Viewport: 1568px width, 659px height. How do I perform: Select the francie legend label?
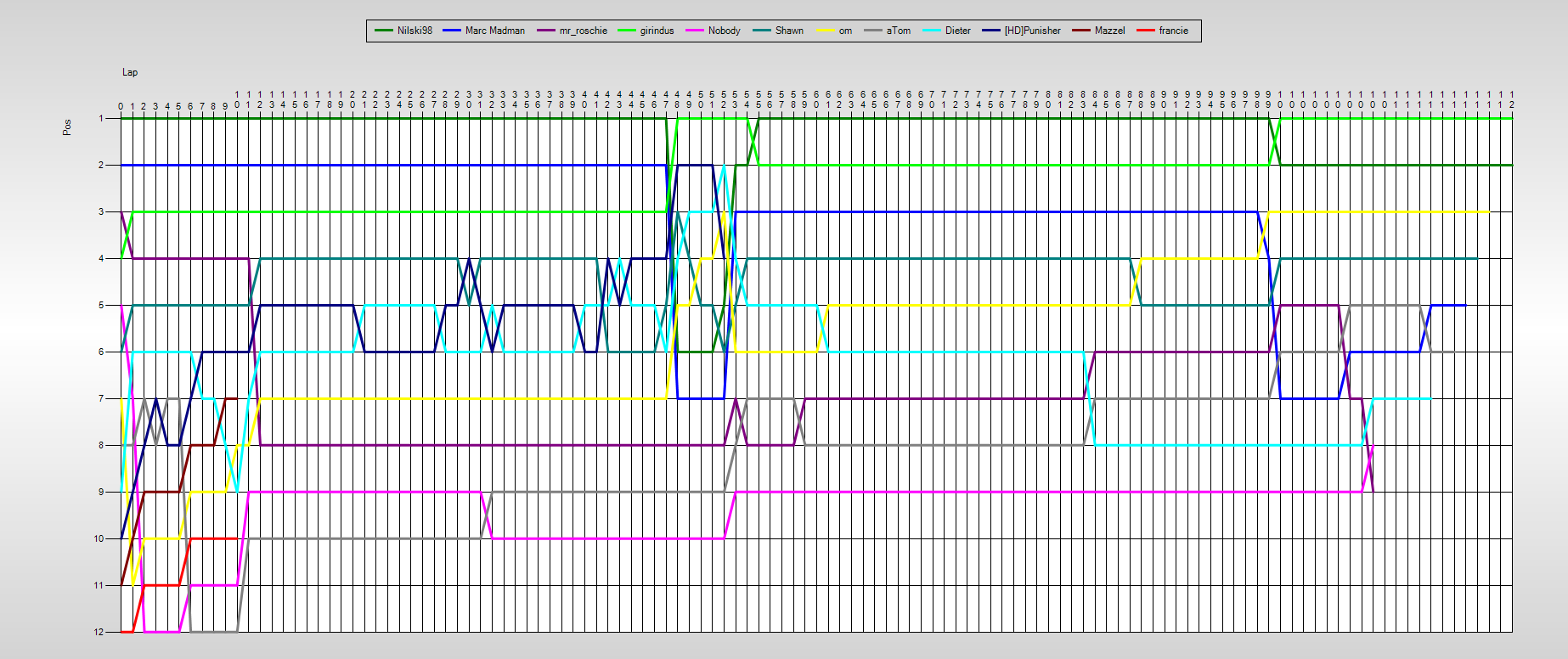[x=1173, y=31]
